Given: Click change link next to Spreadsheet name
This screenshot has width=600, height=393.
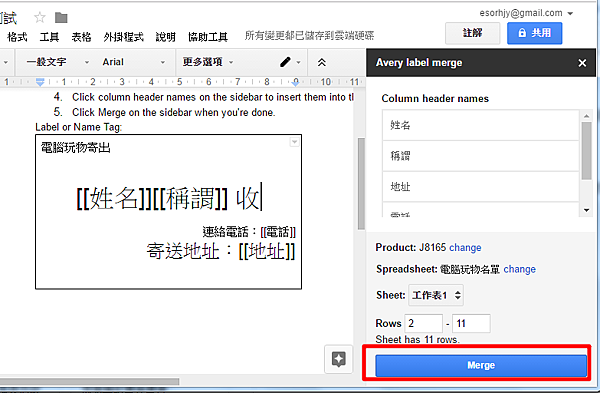Looking at the screenshot, I should [519, 269].
